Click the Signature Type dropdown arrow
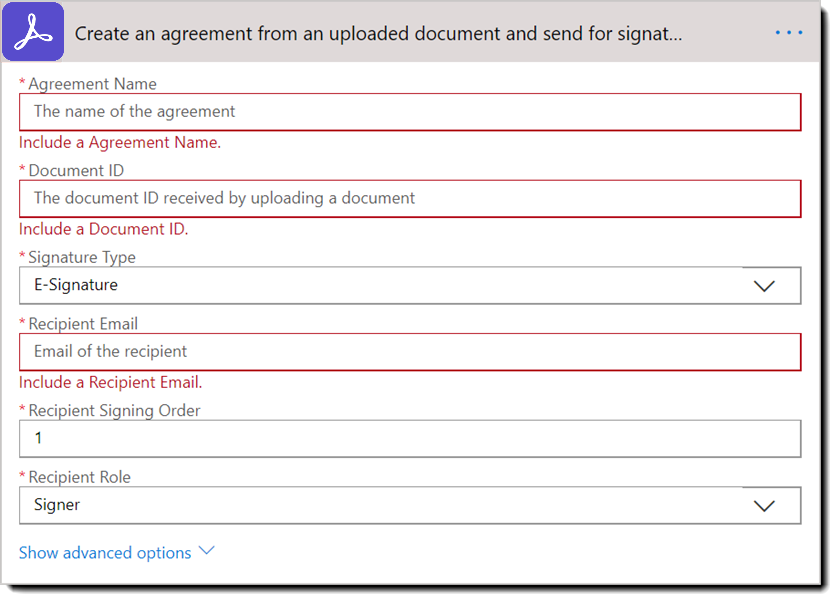This screenshot has width=830, height=594. [x=764, y=286]
